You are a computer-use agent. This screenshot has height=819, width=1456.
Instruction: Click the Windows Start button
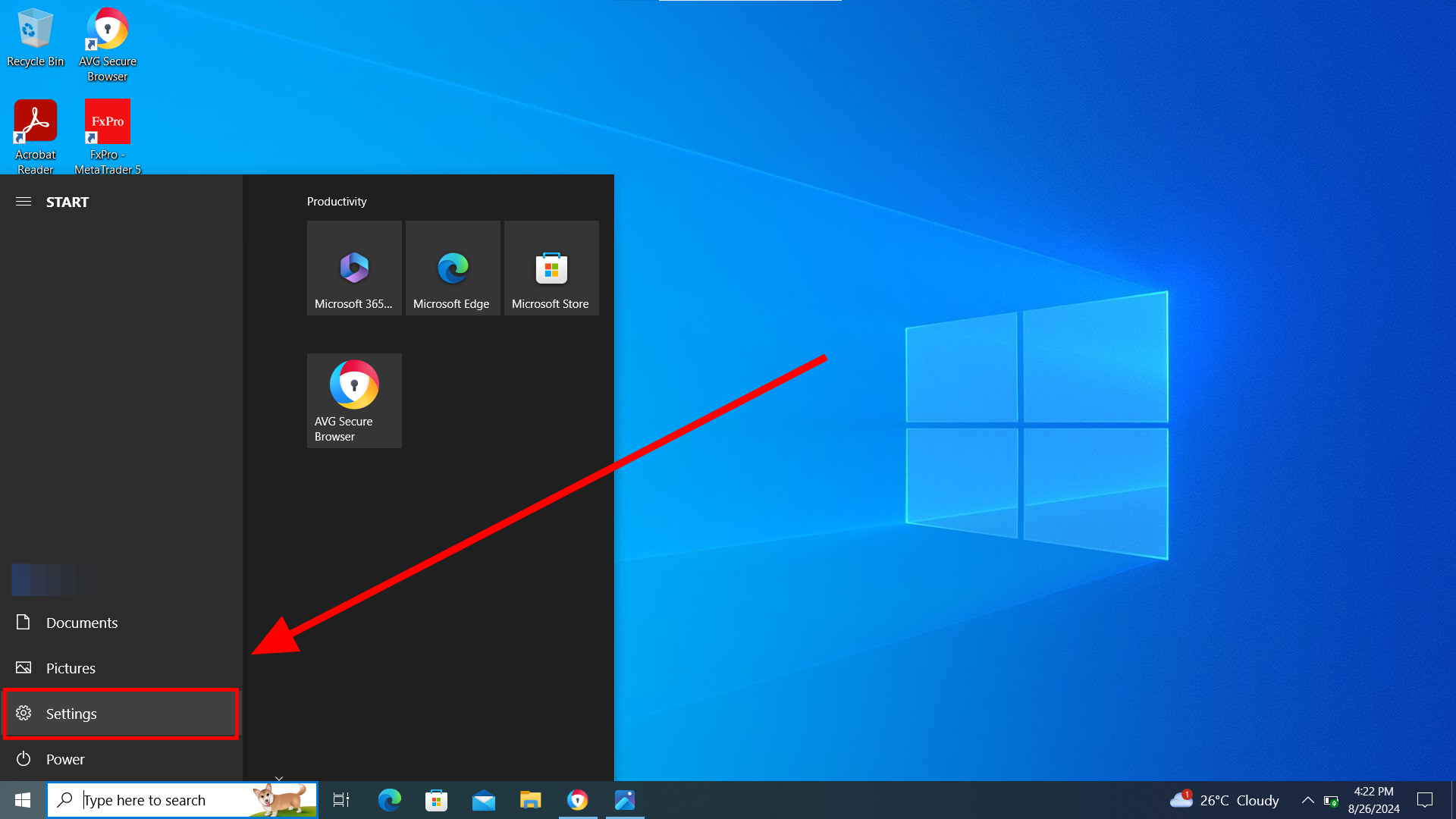[x=23, y=800]
